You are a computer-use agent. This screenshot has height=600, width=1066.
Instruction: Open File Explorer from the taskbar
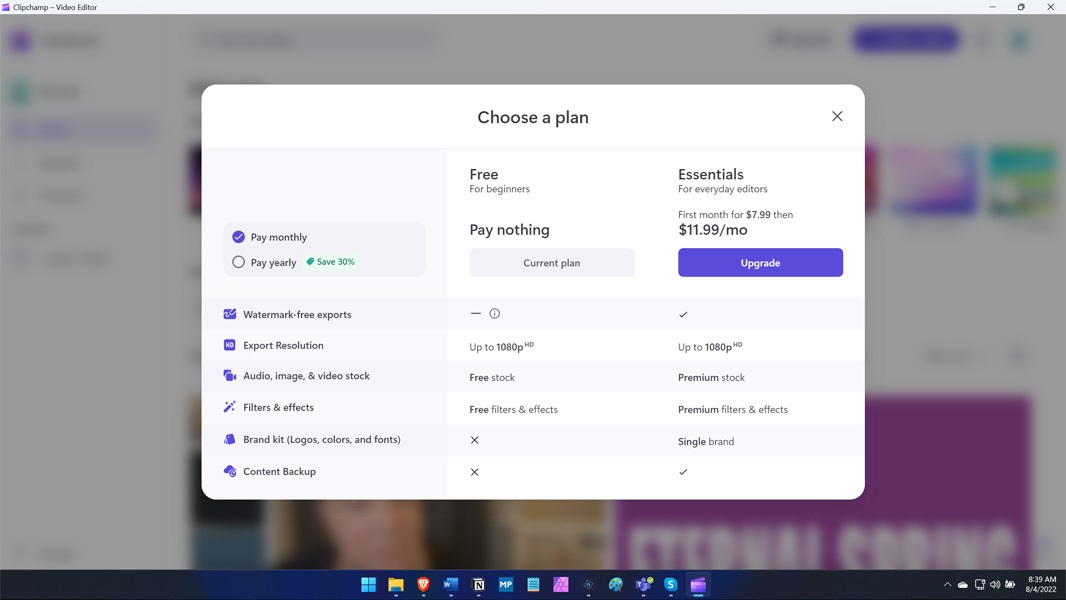pyautogui.click(x=396, y=585)
